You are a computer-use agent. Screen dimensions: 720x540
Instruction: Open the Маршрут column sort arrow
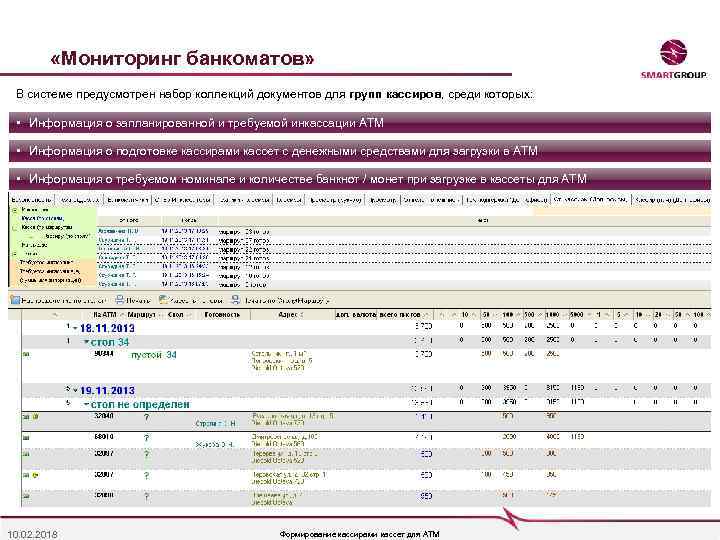coord(160,315)
